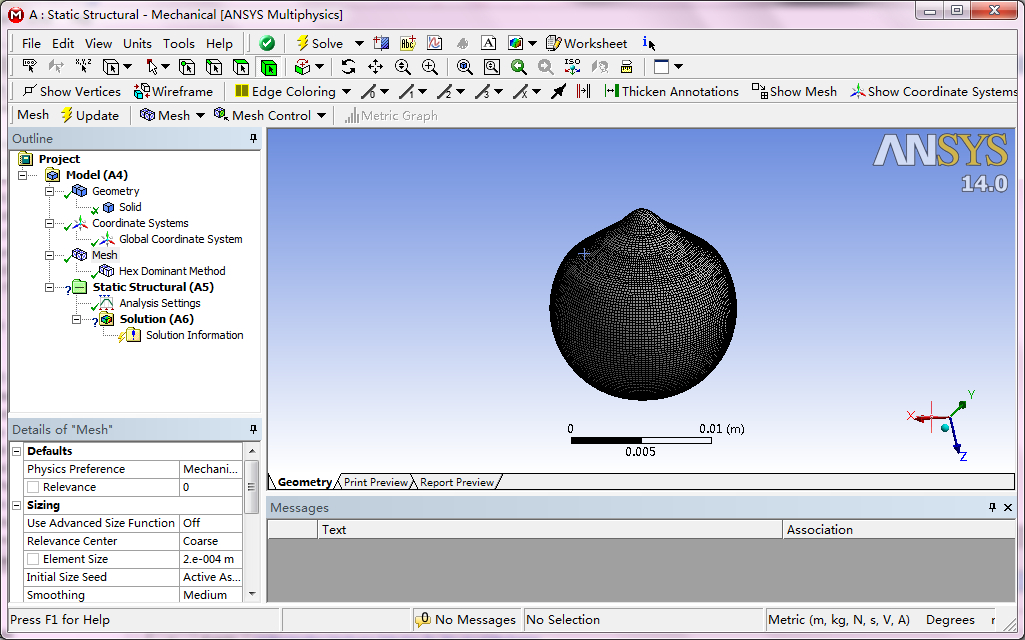The height and width of the screenshot is (640, 1025).
Task: Switch to the Print Preview tab
Action: click(375, 482)
